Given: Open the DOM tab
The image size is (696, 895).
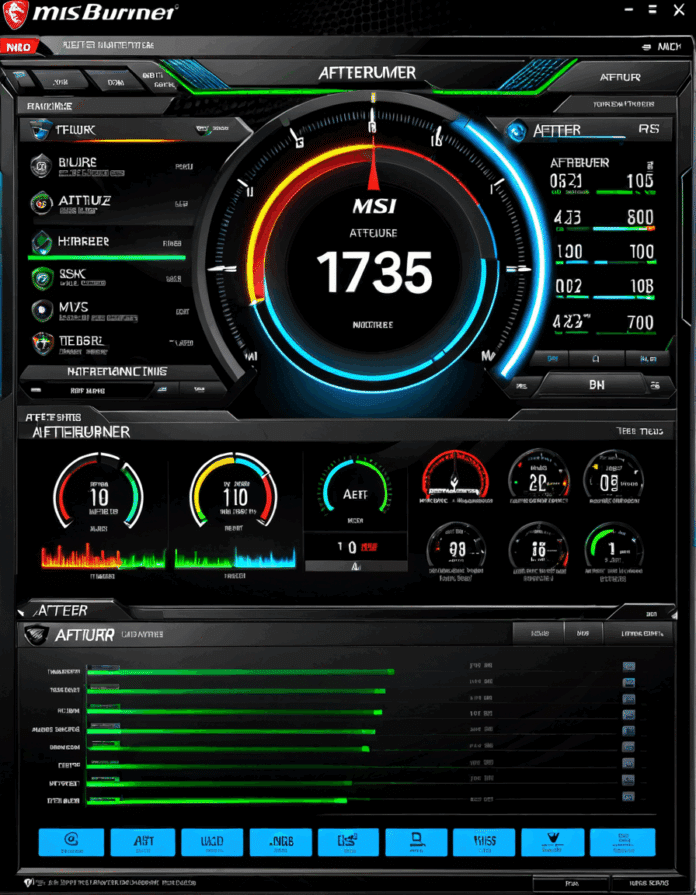Looking at the screenshot, I should 116,82.
